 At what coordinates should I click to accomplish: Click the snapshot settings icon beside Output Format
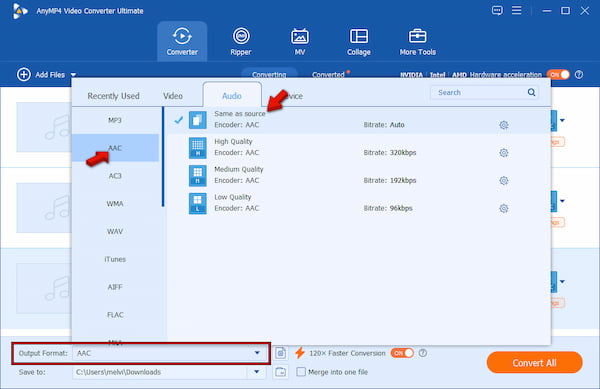280,353
